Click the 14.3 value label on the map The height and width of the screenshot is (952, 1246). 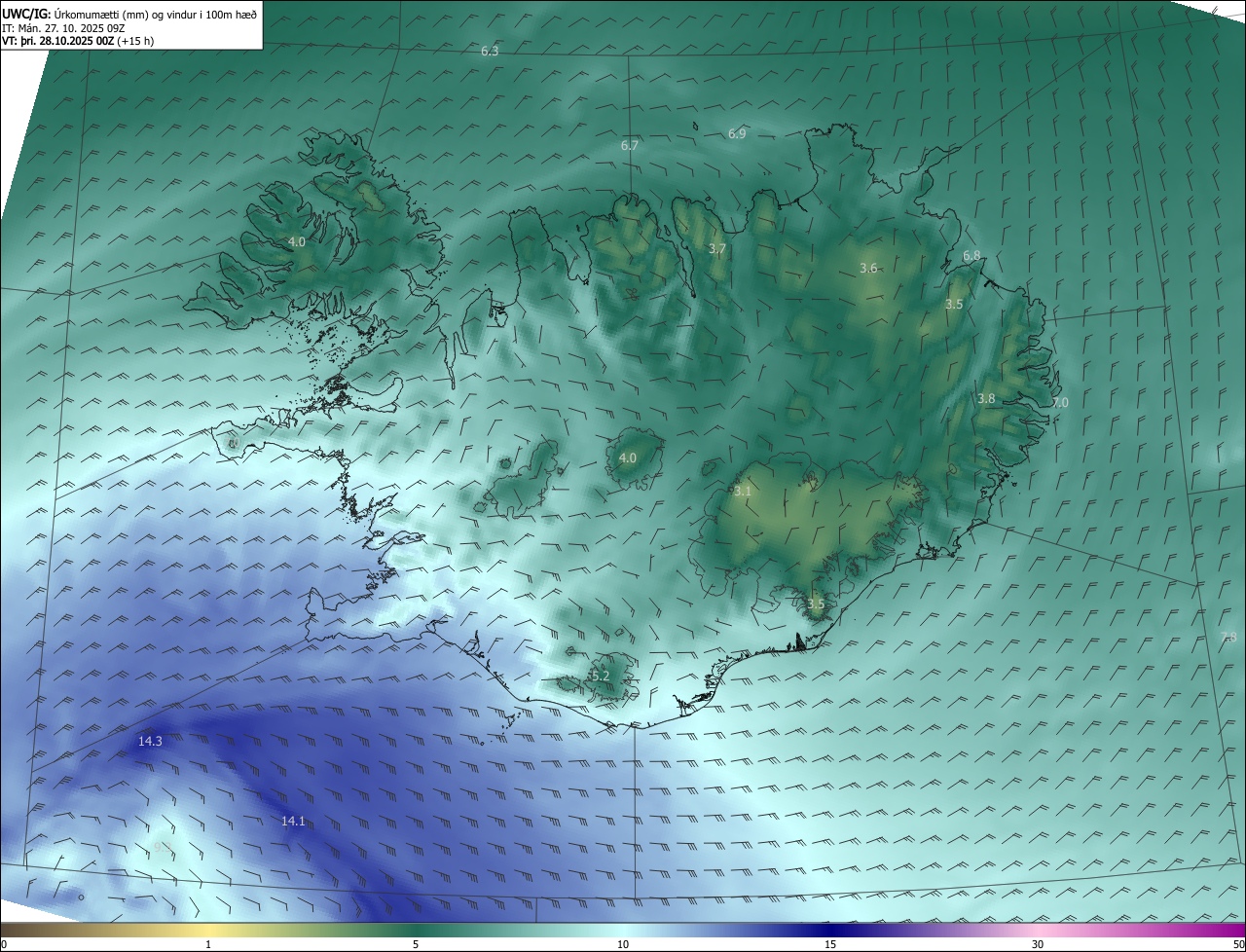150,742
